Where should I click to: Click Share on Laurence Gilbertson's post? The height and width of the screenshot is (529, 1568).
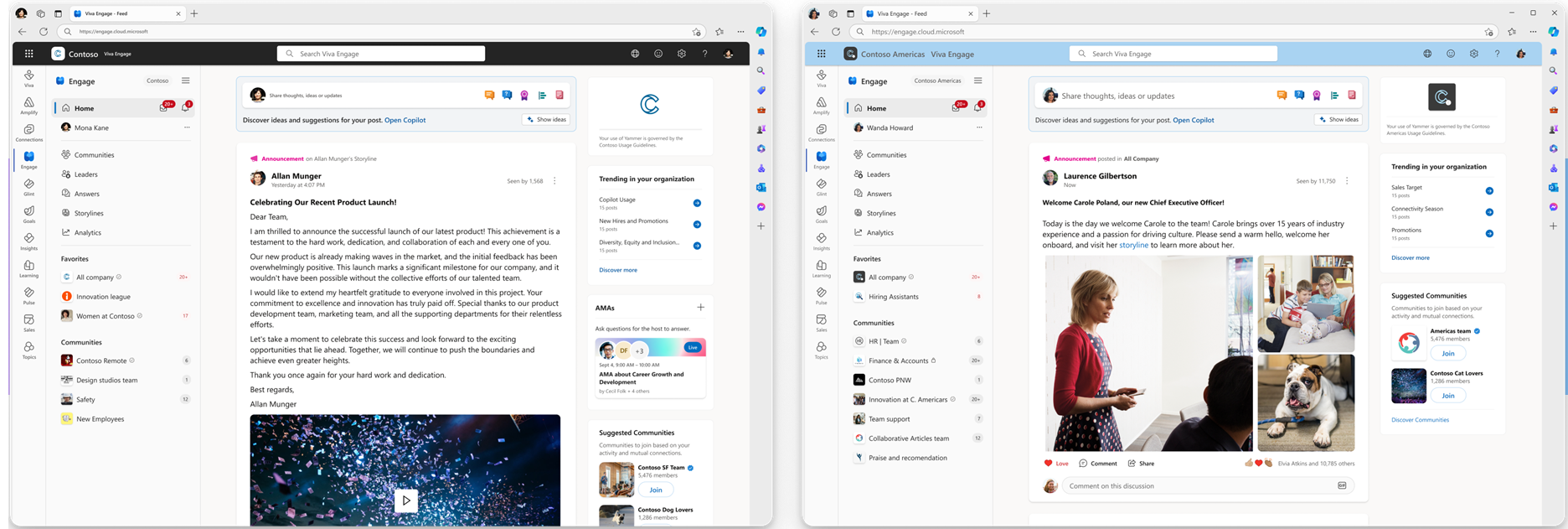[1141, 463]
